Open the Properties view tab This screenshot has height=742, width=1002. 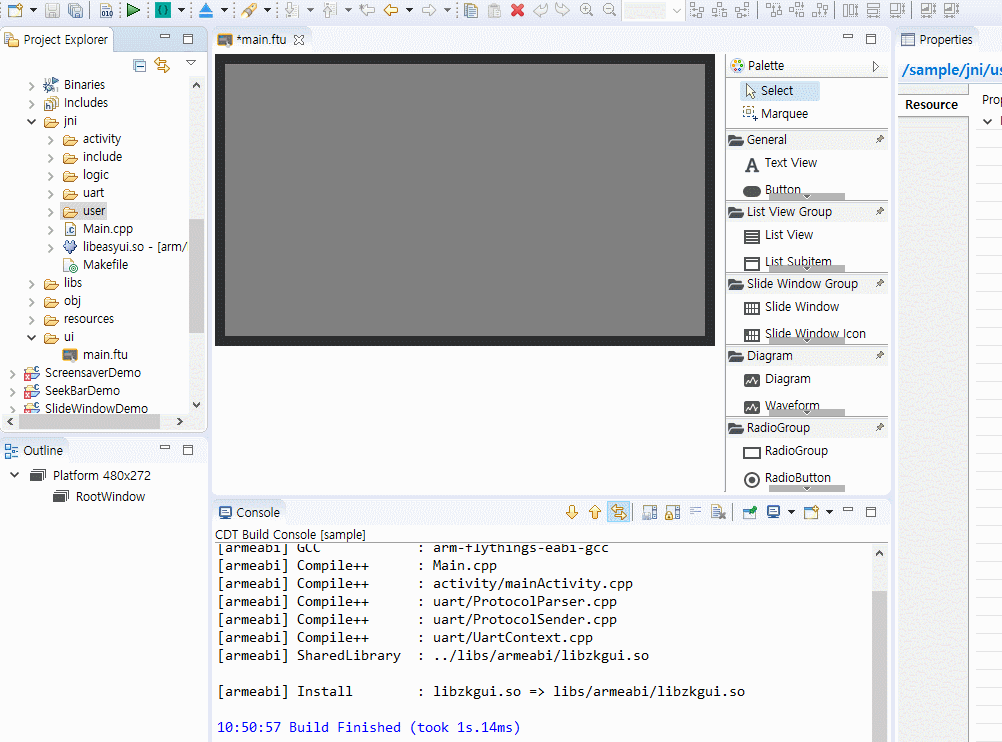(x=937, y=40)
